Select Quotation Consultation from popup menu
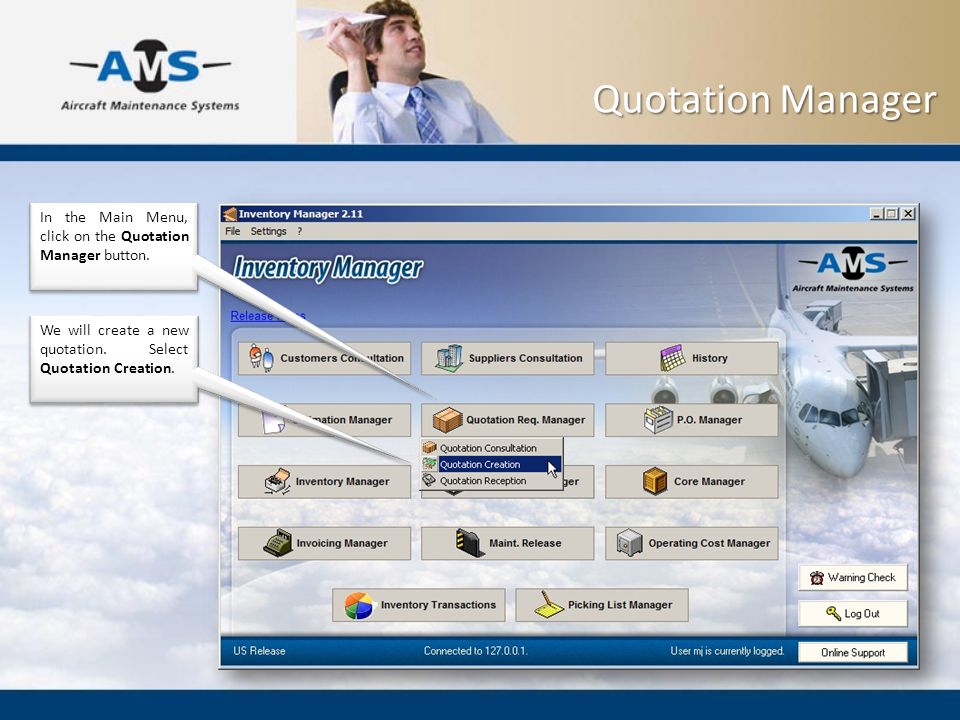 click(492, 448)
